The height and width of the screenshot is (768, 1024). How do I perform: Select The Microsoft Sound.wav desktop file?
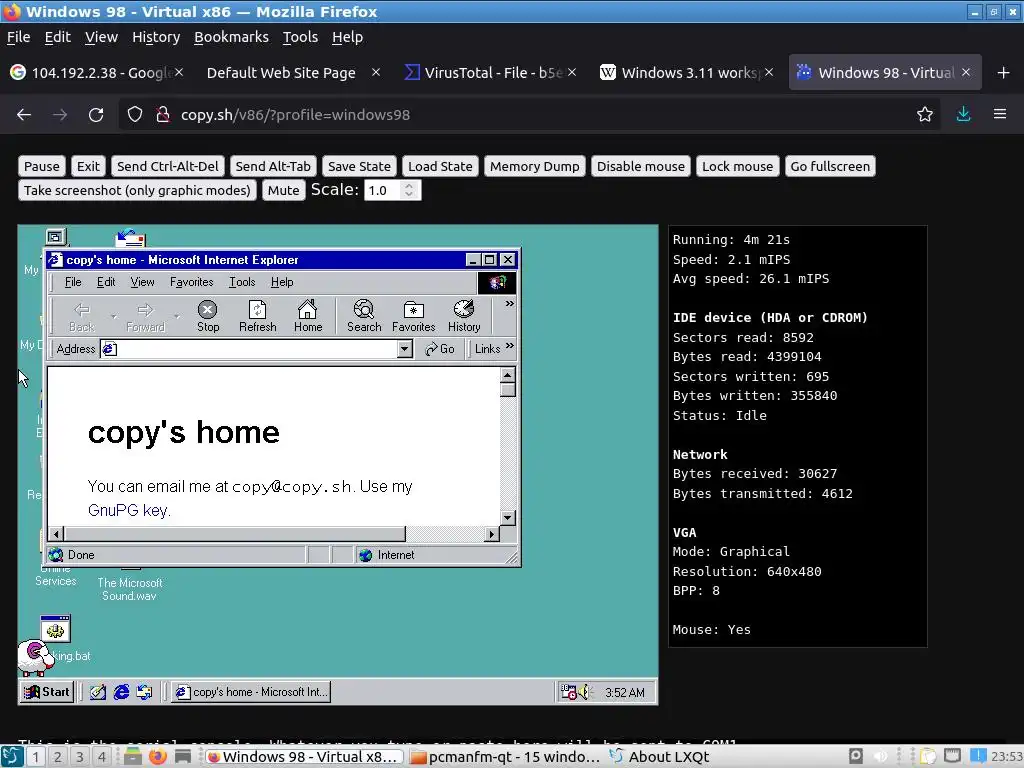tap(129, 589)
